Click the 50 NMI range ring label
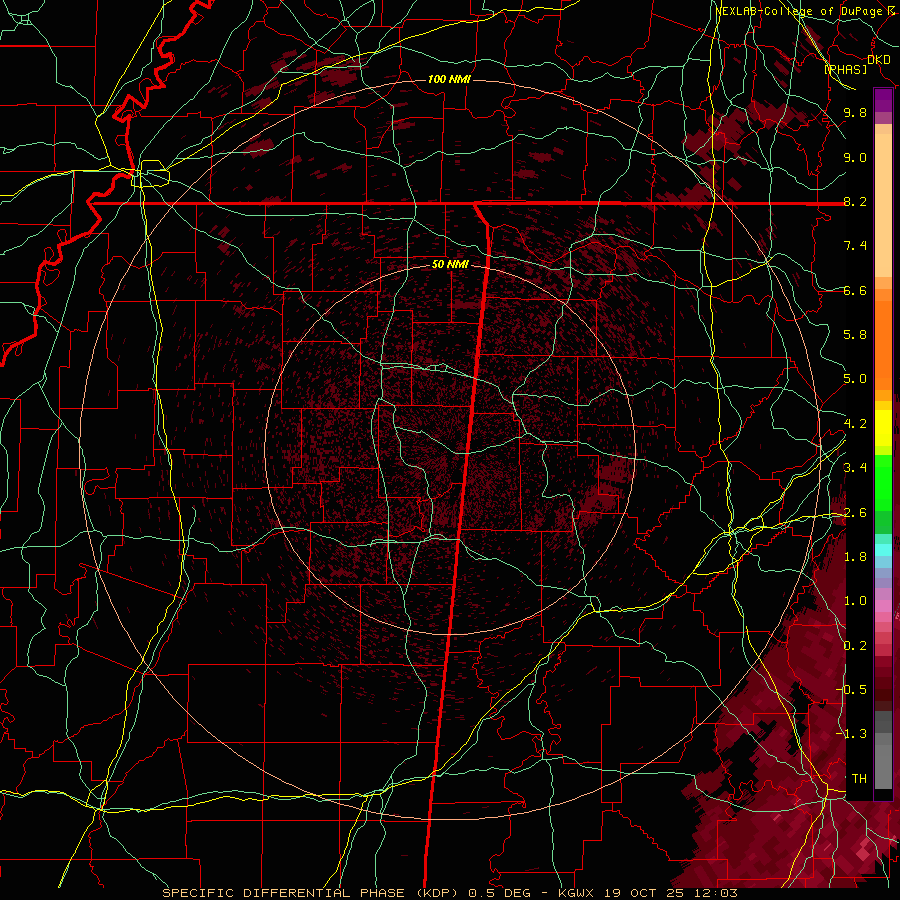Image resolution: width=900 pixels, height=900 pixels. tap(450, 265)
